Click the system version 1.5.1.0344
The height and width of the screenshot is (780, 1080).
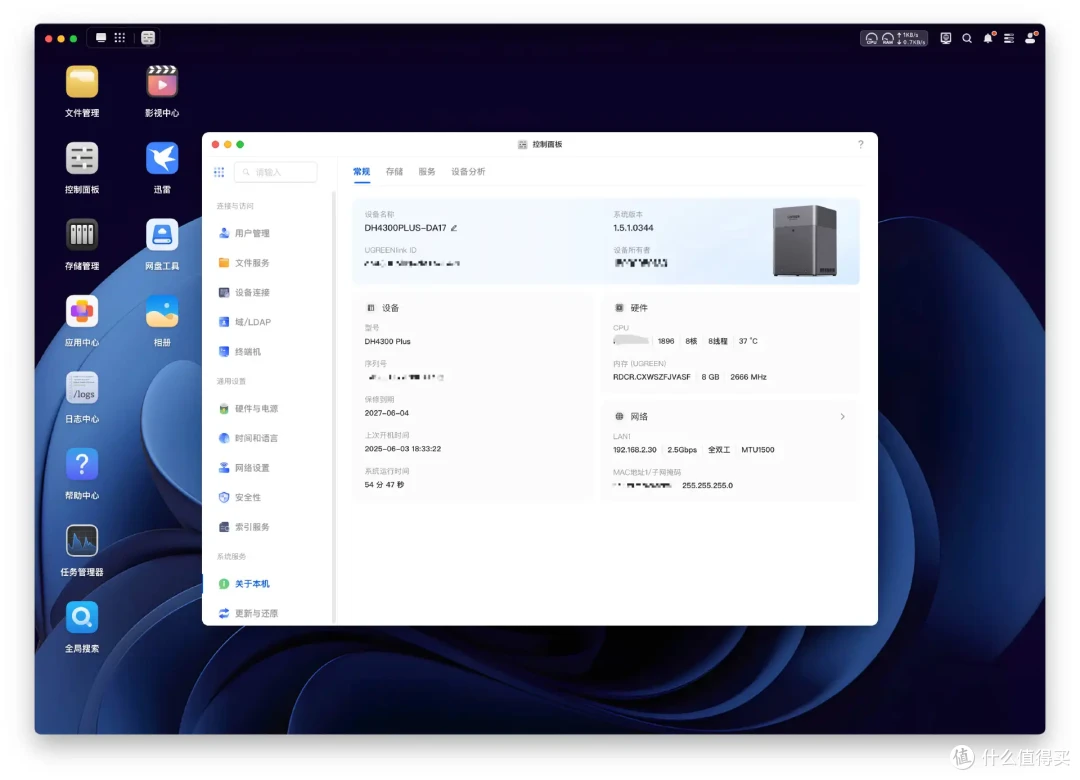pyautogui.click(x=633, y=228)
